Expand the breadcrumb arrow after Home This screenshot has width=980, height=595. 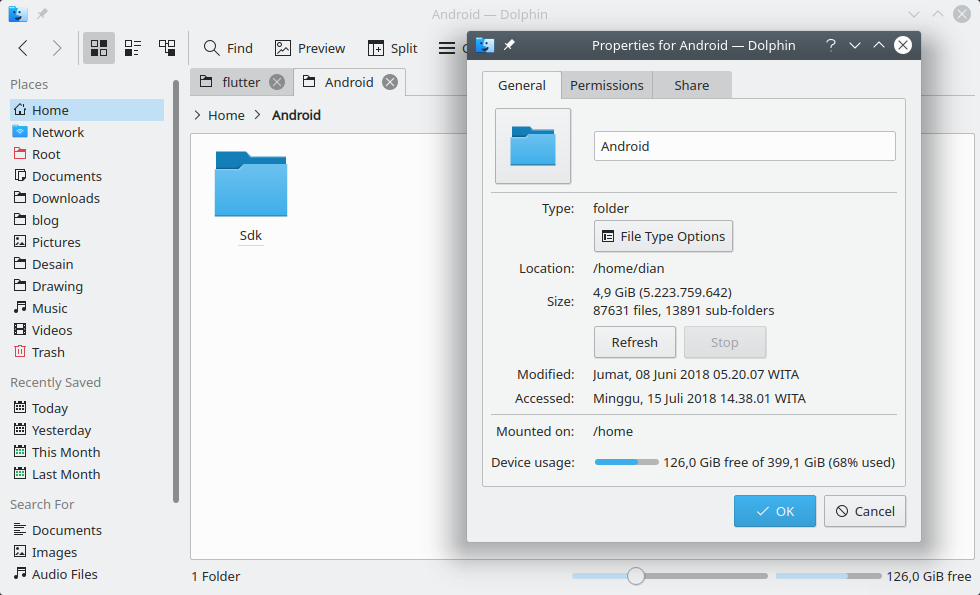[258, 115]
